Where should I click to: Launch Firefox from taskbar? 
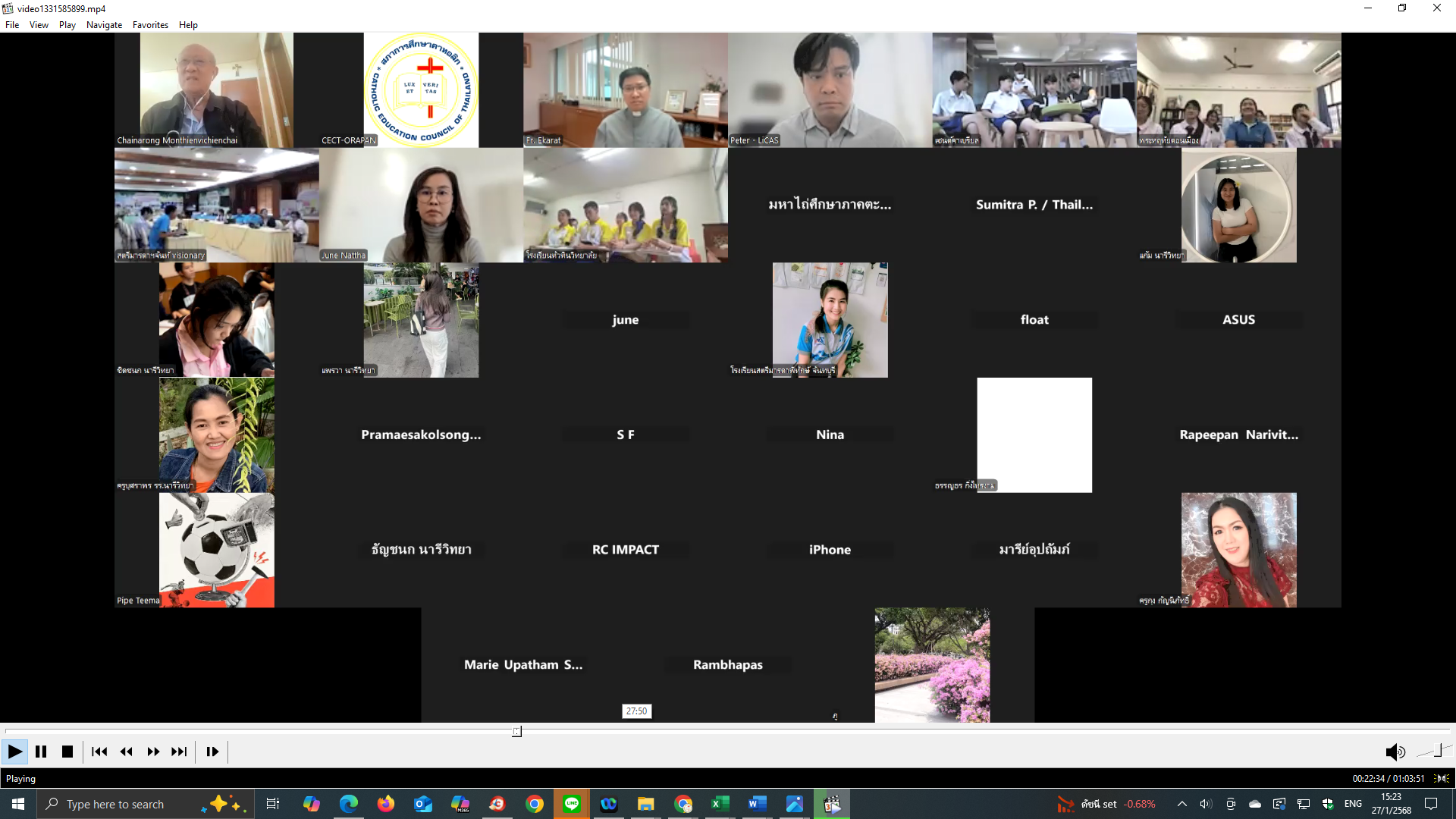(x=386, y=804)
